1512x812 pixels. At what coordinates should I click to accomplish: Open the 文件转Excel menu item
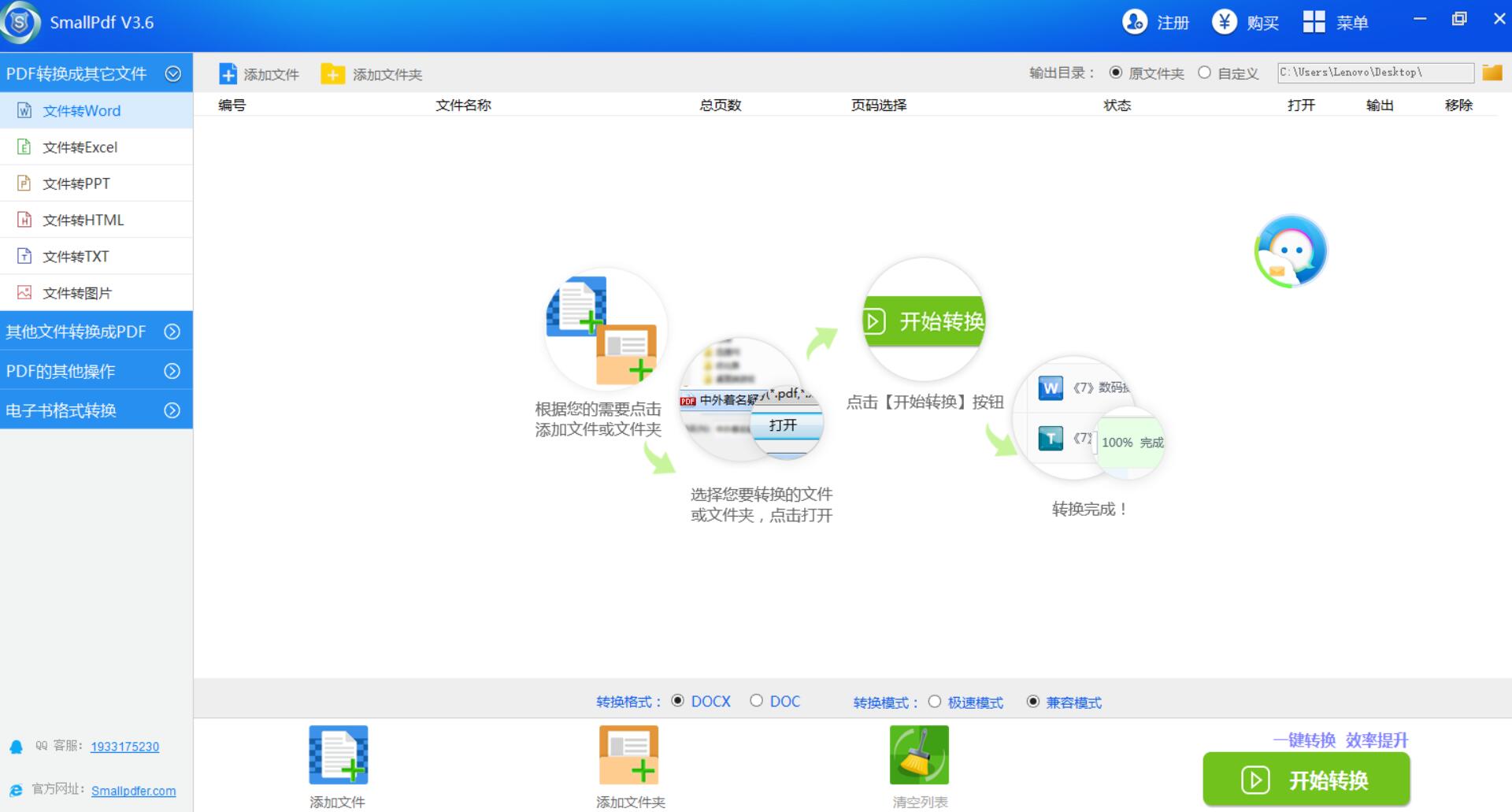[96, 146]
